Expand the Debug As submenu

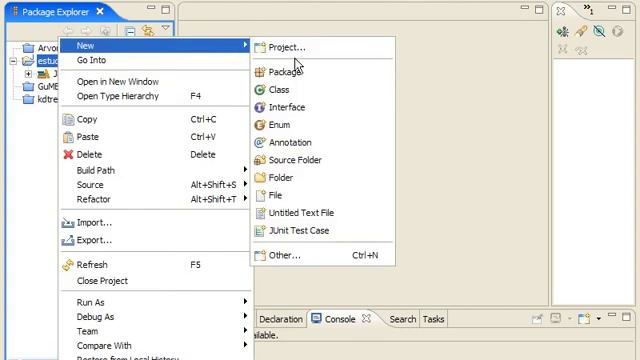155,317
